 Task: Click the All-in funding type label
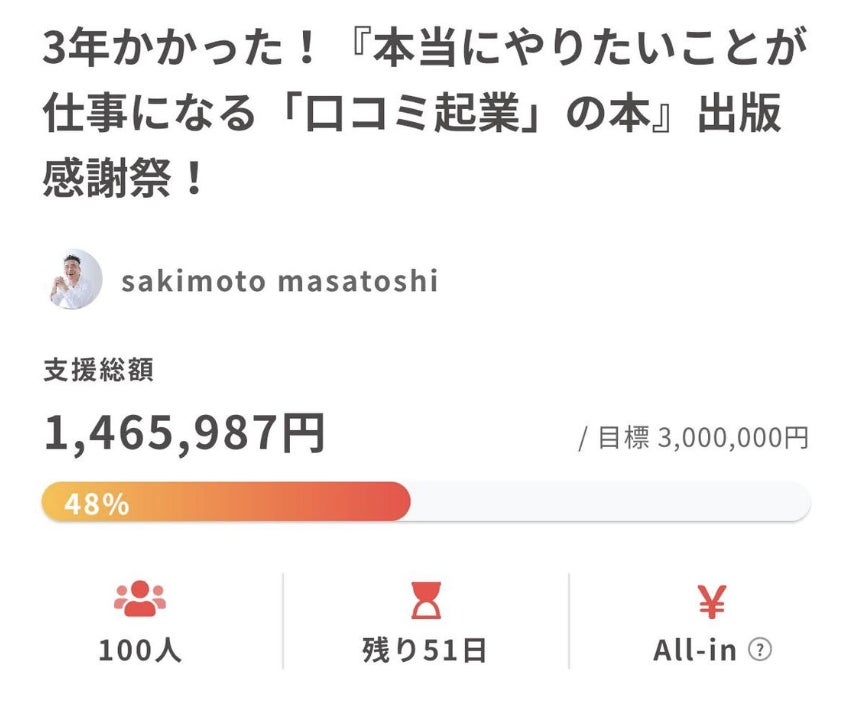pyautogui.click(x=695, y=650)
